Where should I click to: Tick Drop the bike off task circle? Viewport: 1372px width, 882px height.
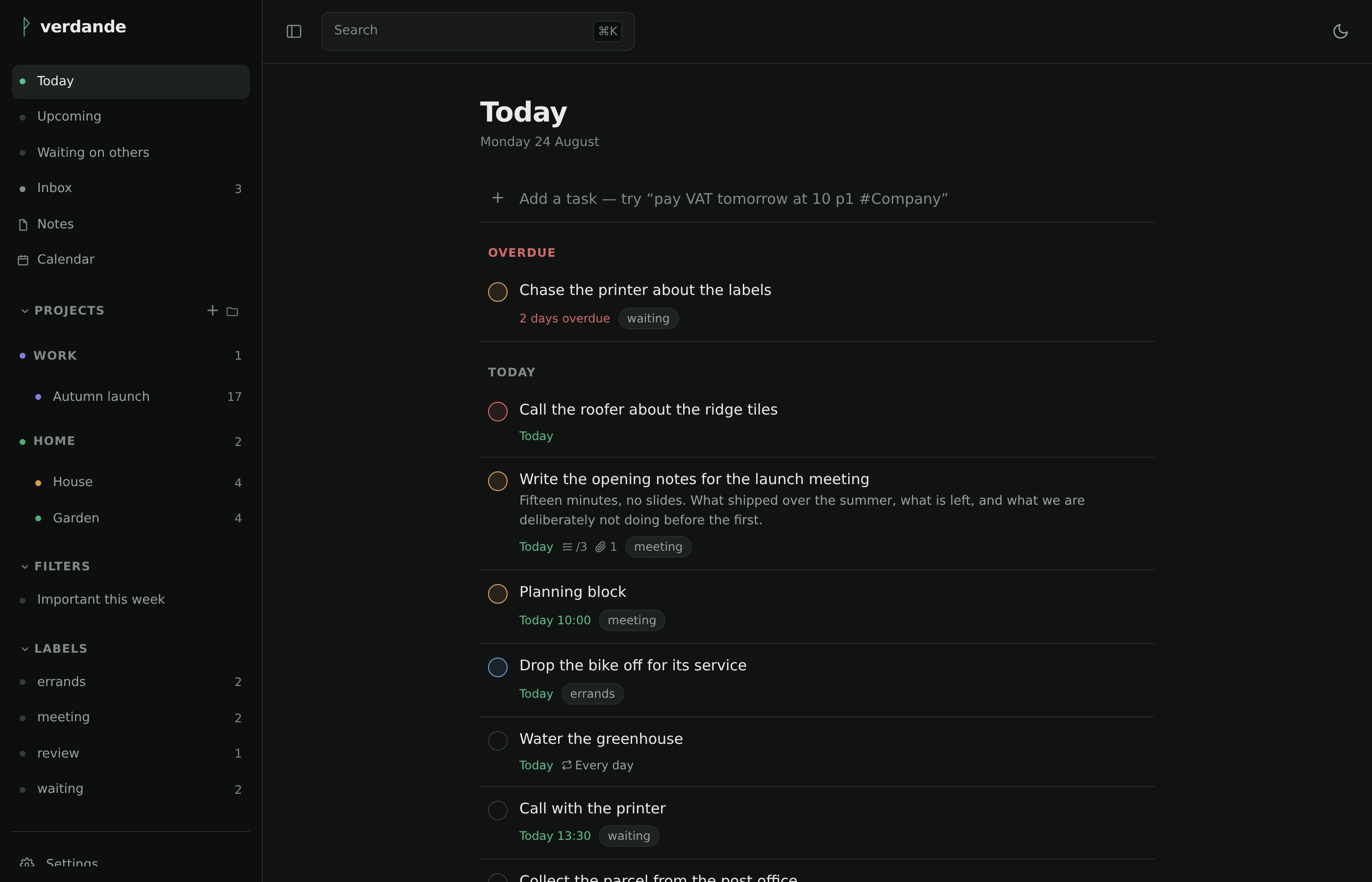498,667
